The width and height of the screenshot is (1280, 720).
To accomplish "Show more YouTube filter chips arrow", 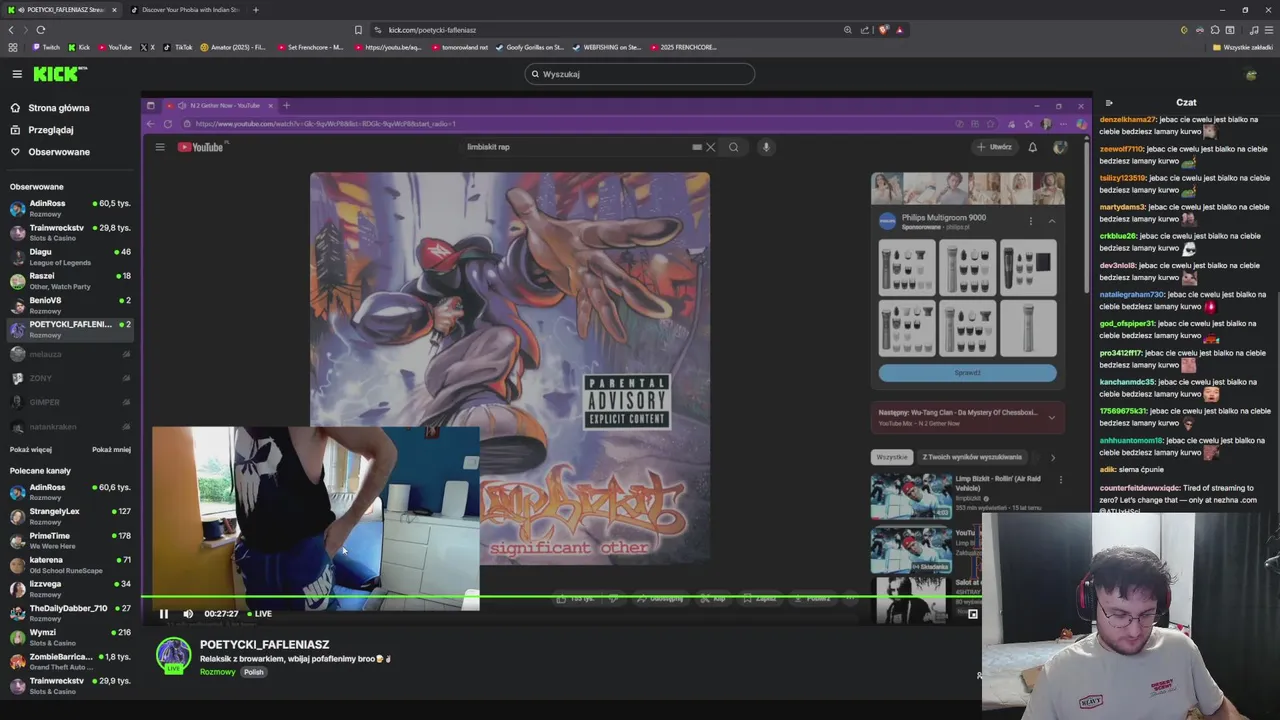I will (x=1052, y=457).
